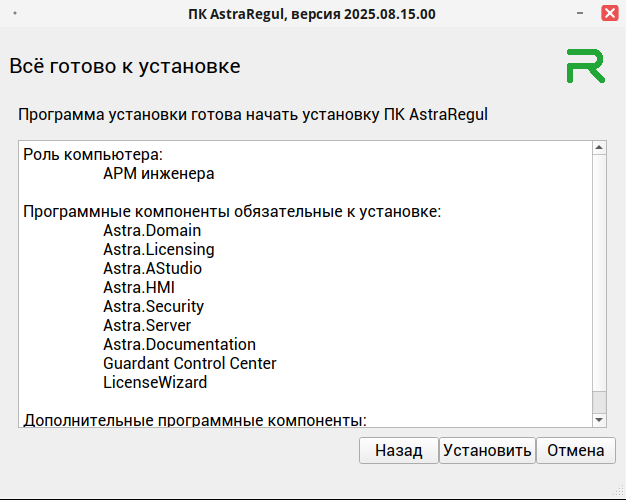Go back with the Назад button
The height and width of the screenshot is (500, 626).
[399, 451]
